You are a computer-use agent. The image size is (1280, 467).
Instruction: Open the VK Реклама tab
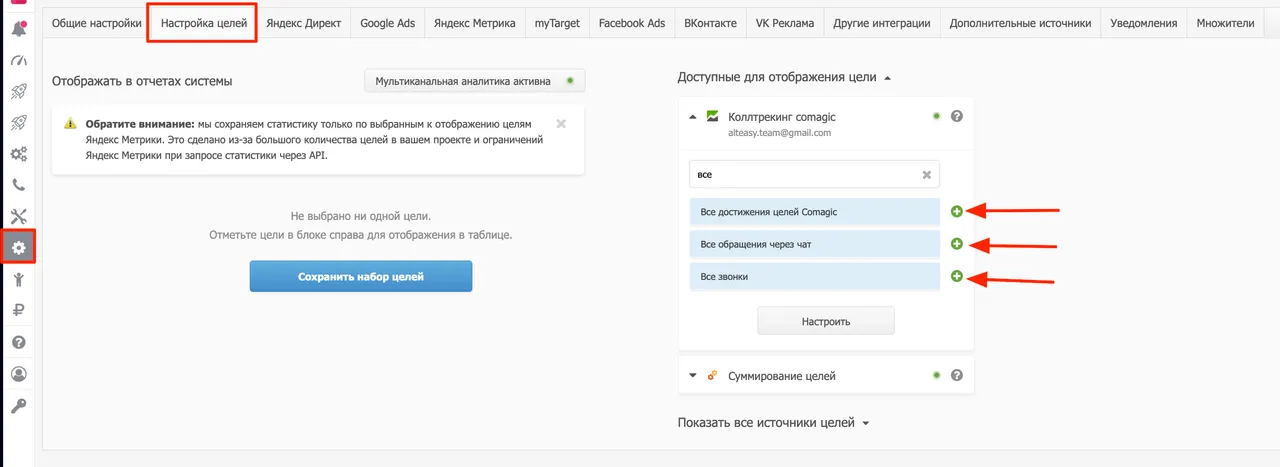(x=785, y=23)
